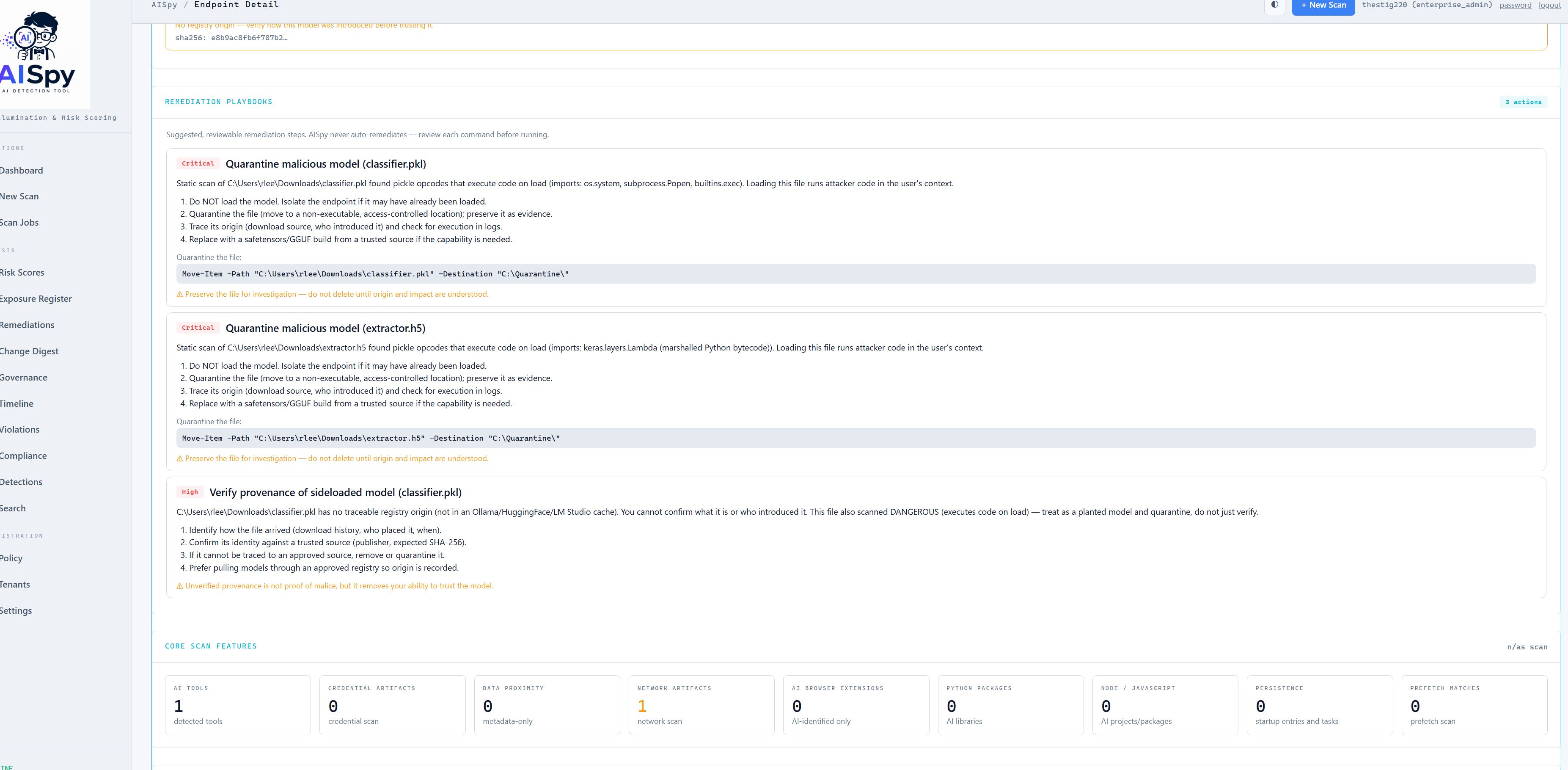Open the Network Artifacts card

(x=701, y=705)
